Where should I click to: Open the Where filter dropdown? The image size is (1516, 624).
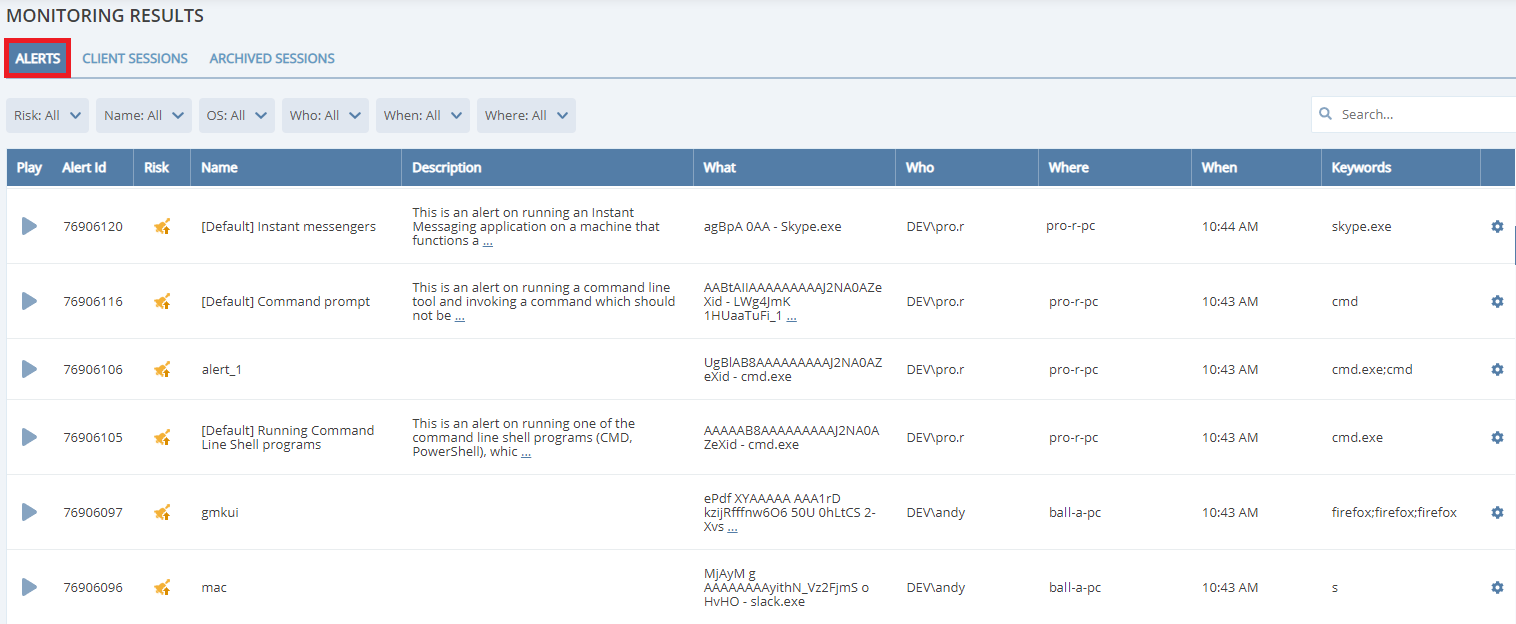(525, 115)
